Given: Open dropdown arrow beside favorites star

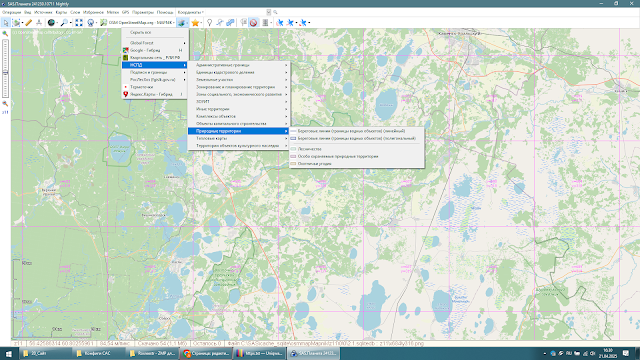Looking at the screenshot, I should click(x=202, y=23).
